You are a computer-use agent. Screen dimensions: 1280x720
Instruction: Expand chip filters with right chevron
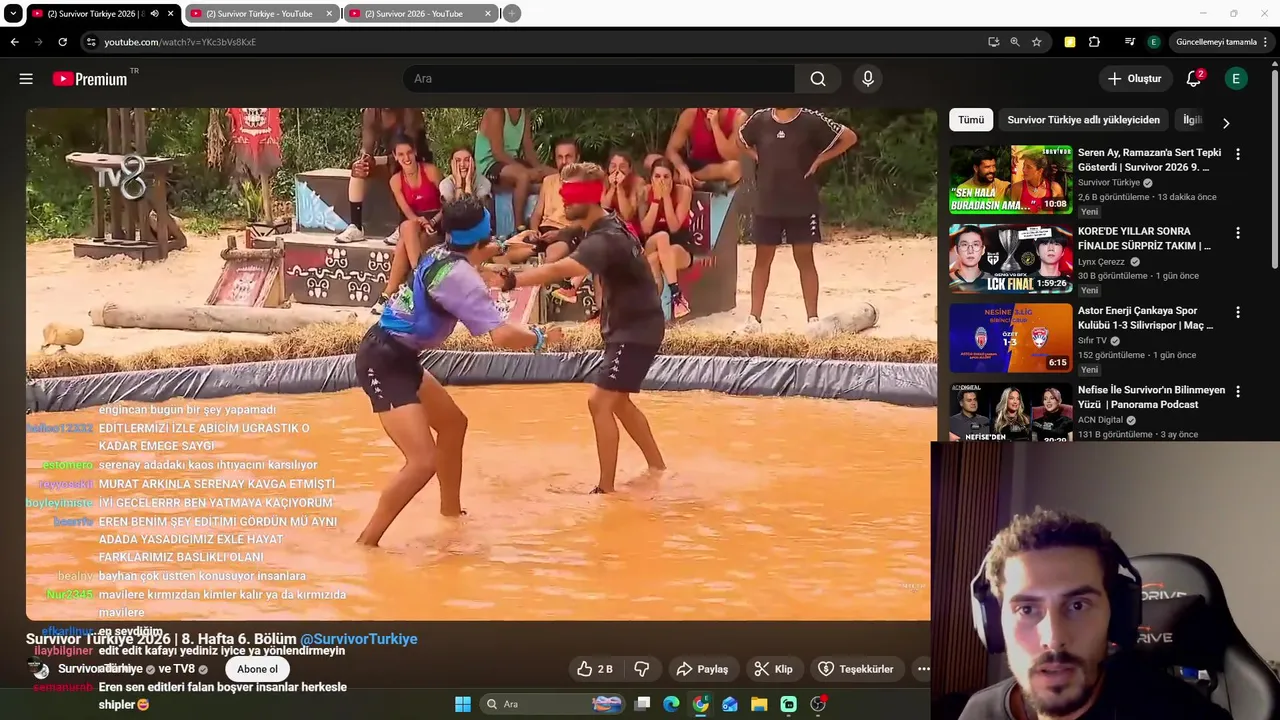(1226, 123)
